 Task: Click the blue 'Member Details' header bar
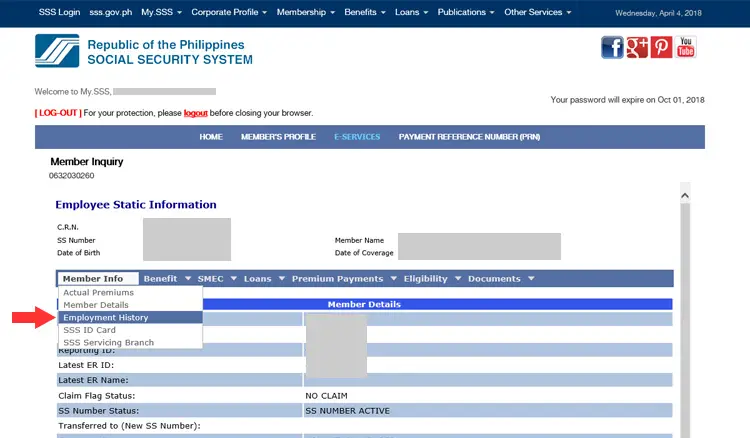pyautogui.click(x=364, y=304)
